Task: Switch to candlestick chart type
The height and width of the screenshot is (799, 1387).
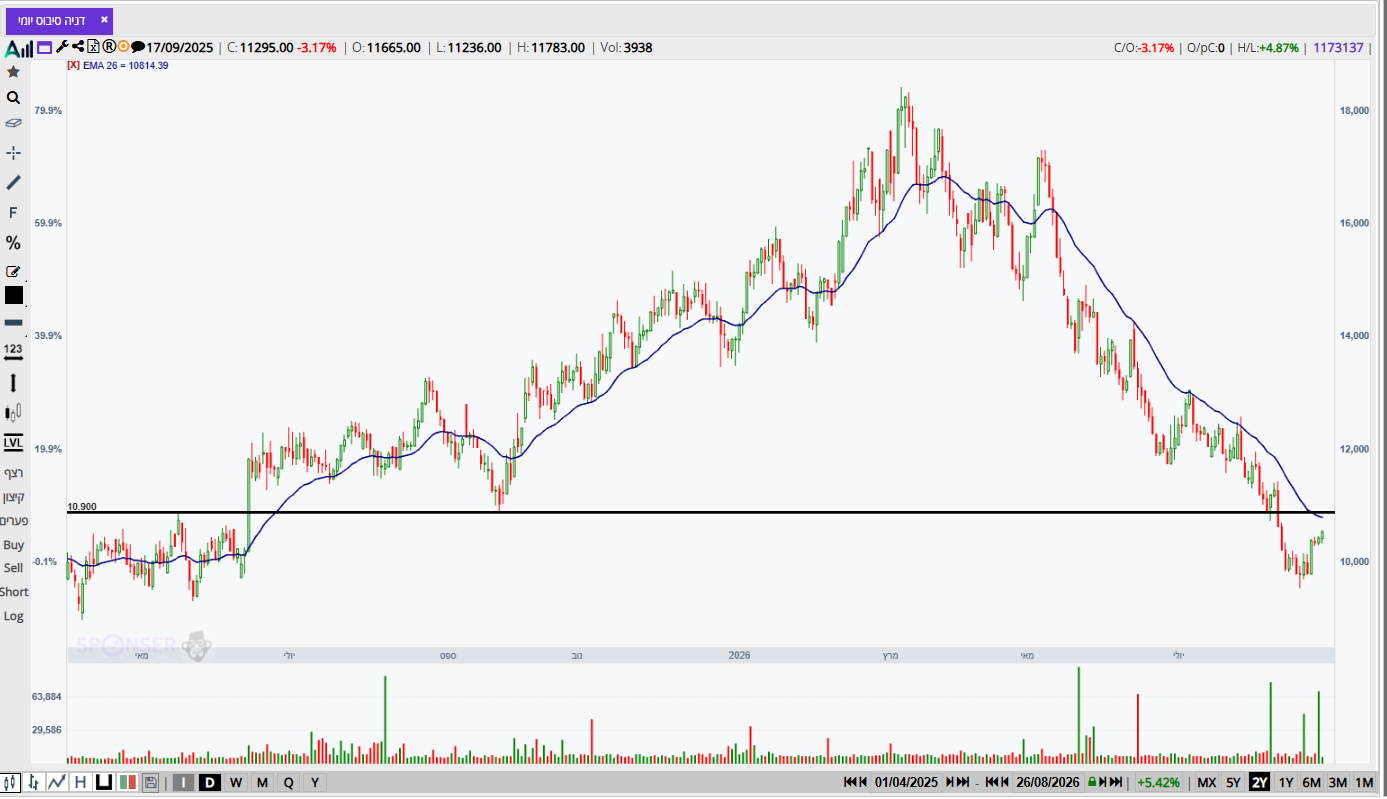Action: point(11,782)
